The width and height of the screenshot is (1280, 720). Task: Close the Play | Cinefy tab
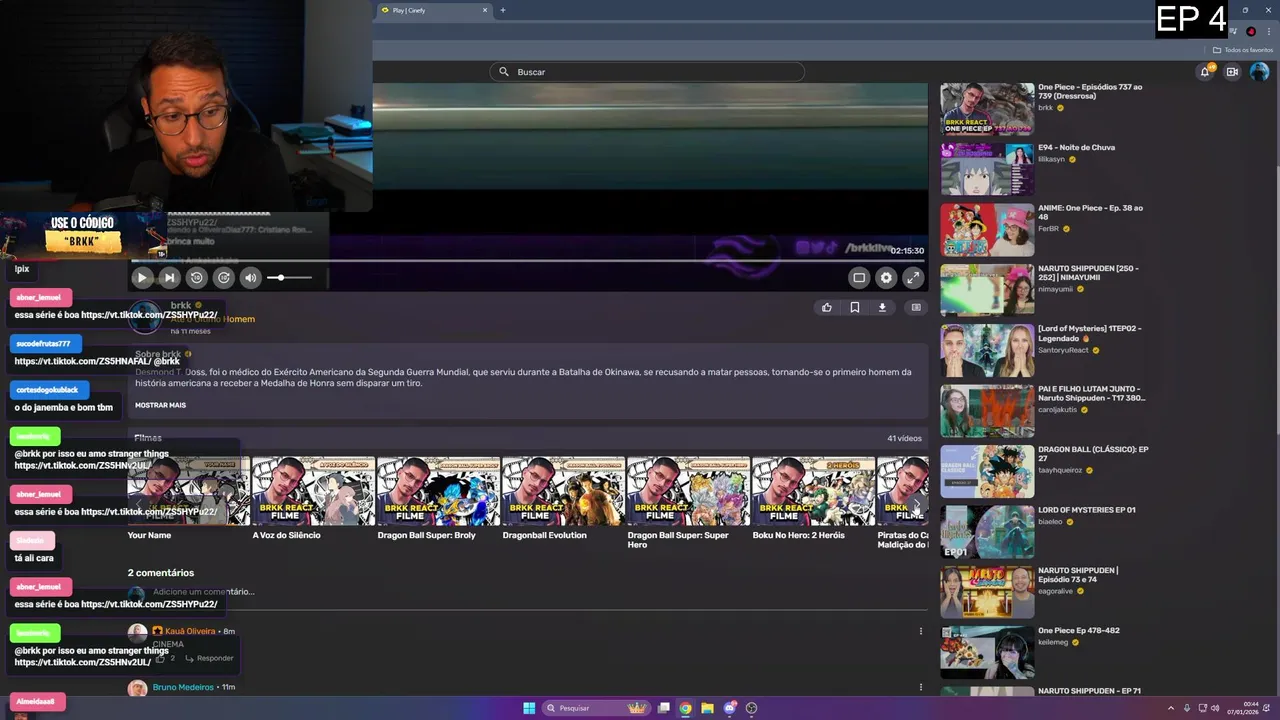(x=485, y=10)
